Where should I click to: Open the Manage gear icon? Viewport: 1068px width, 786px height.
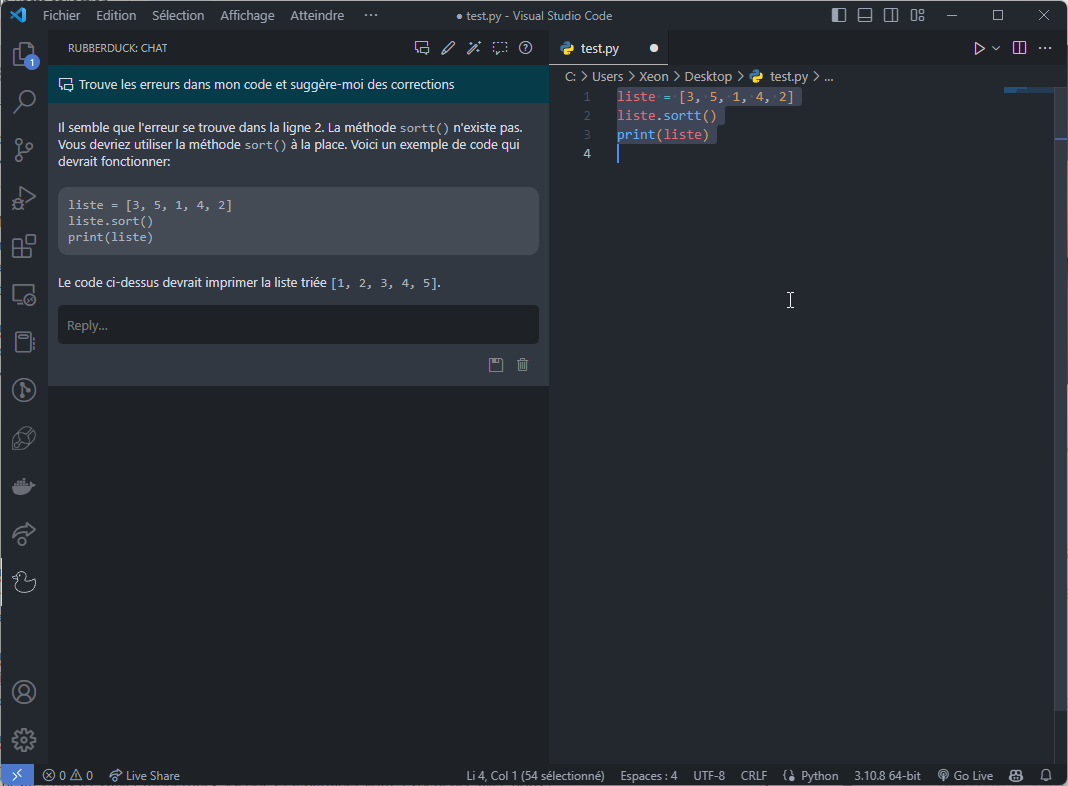[x=25, y=740]
